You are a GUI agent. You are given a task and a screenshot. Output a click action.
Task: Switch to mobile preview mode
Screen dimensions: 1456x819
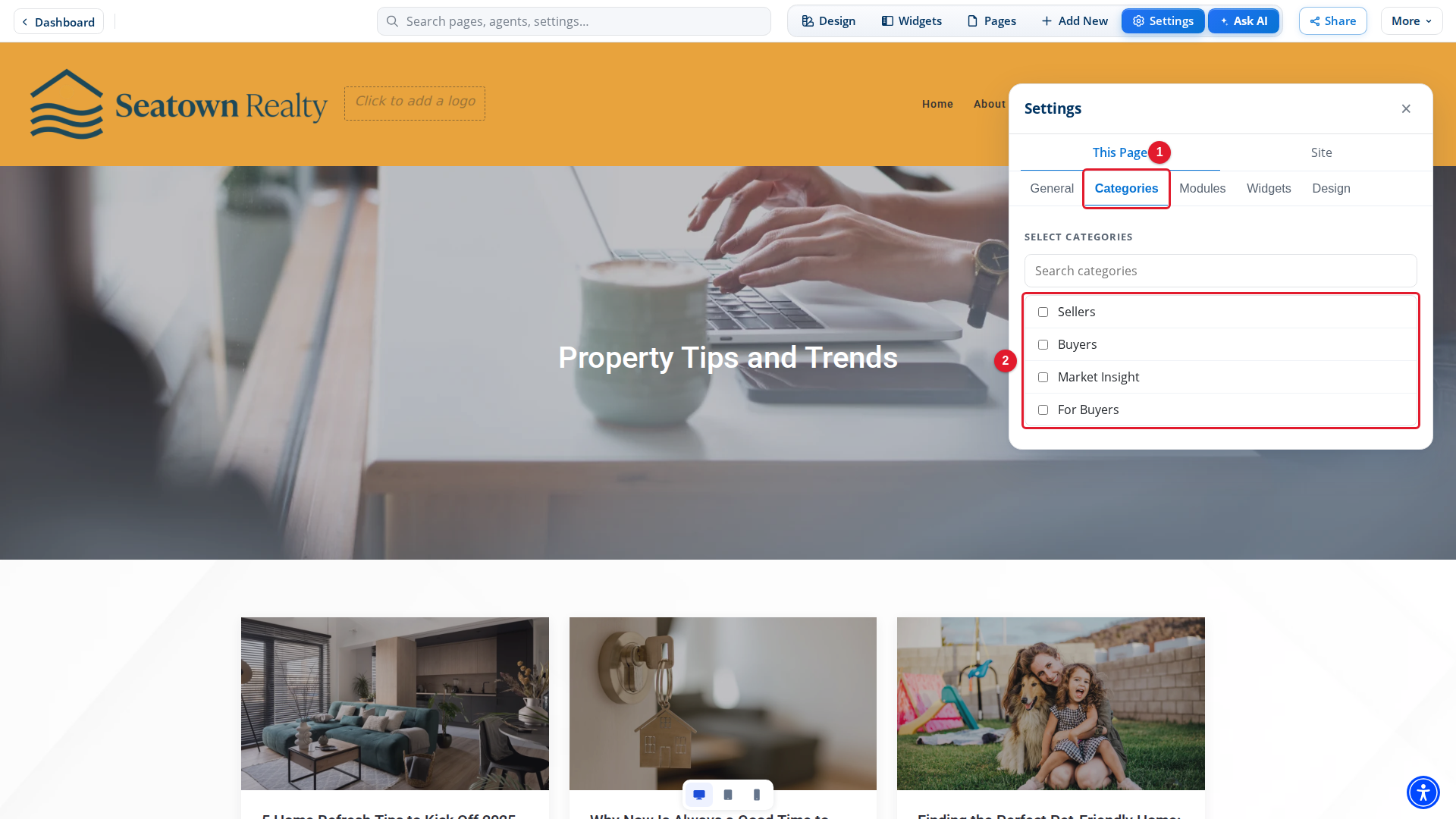tap(757, 795)
